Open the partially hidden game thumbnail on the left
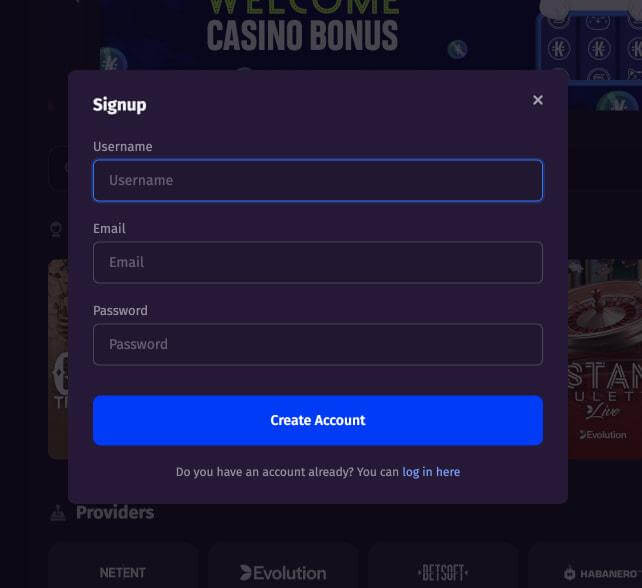The image size is (642, 588). point(58,359)
